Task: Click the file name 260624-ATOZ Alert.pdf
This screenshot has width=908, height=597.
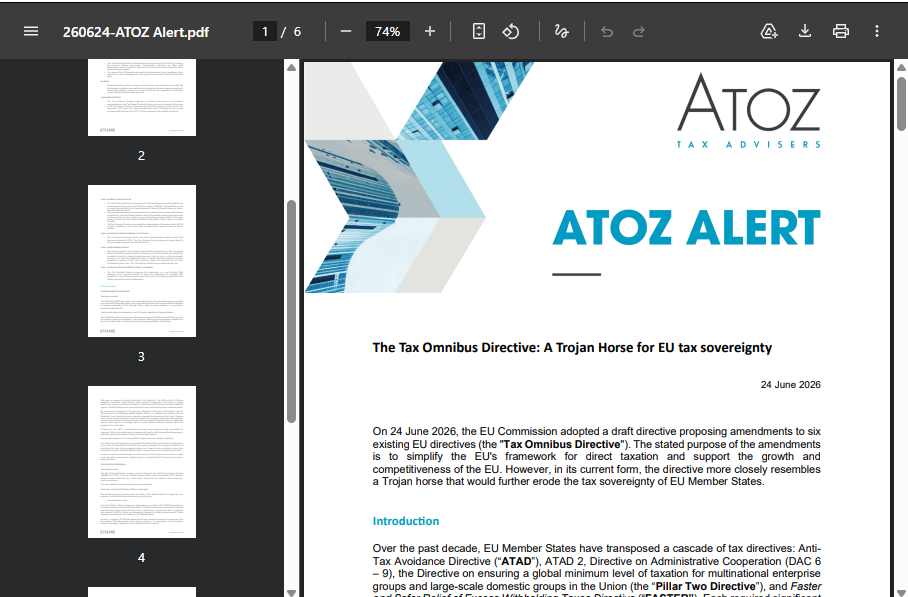Action: [136, 32]
